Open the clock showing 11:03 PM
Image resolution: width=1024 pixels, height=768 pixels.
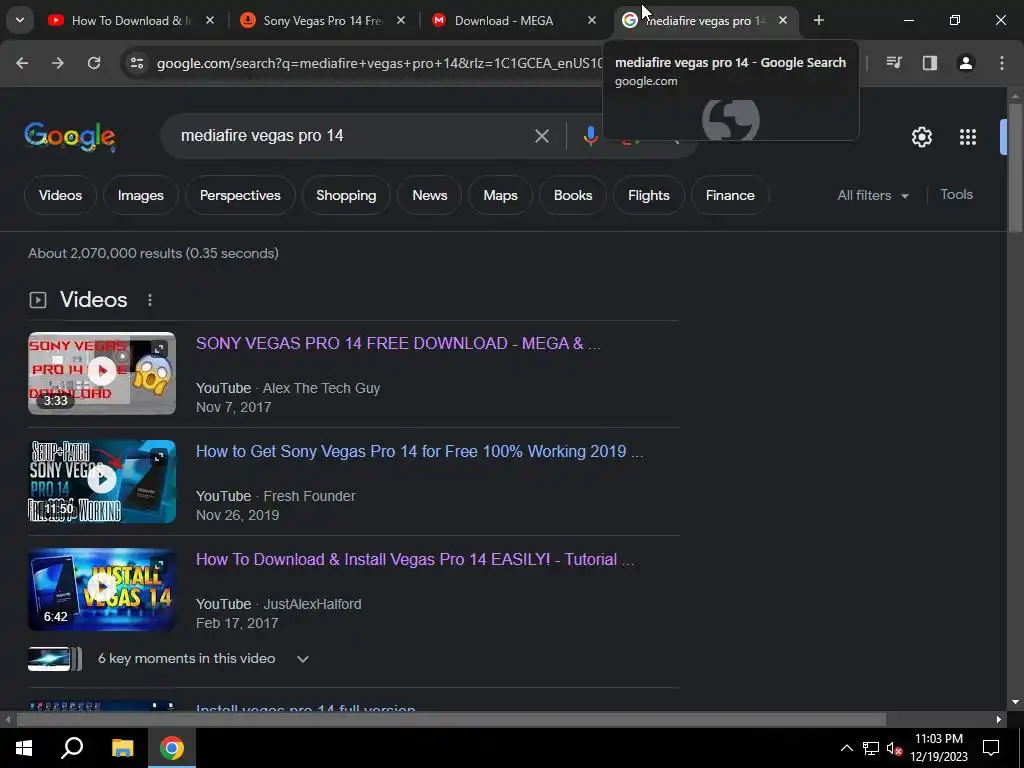(939, 748)
